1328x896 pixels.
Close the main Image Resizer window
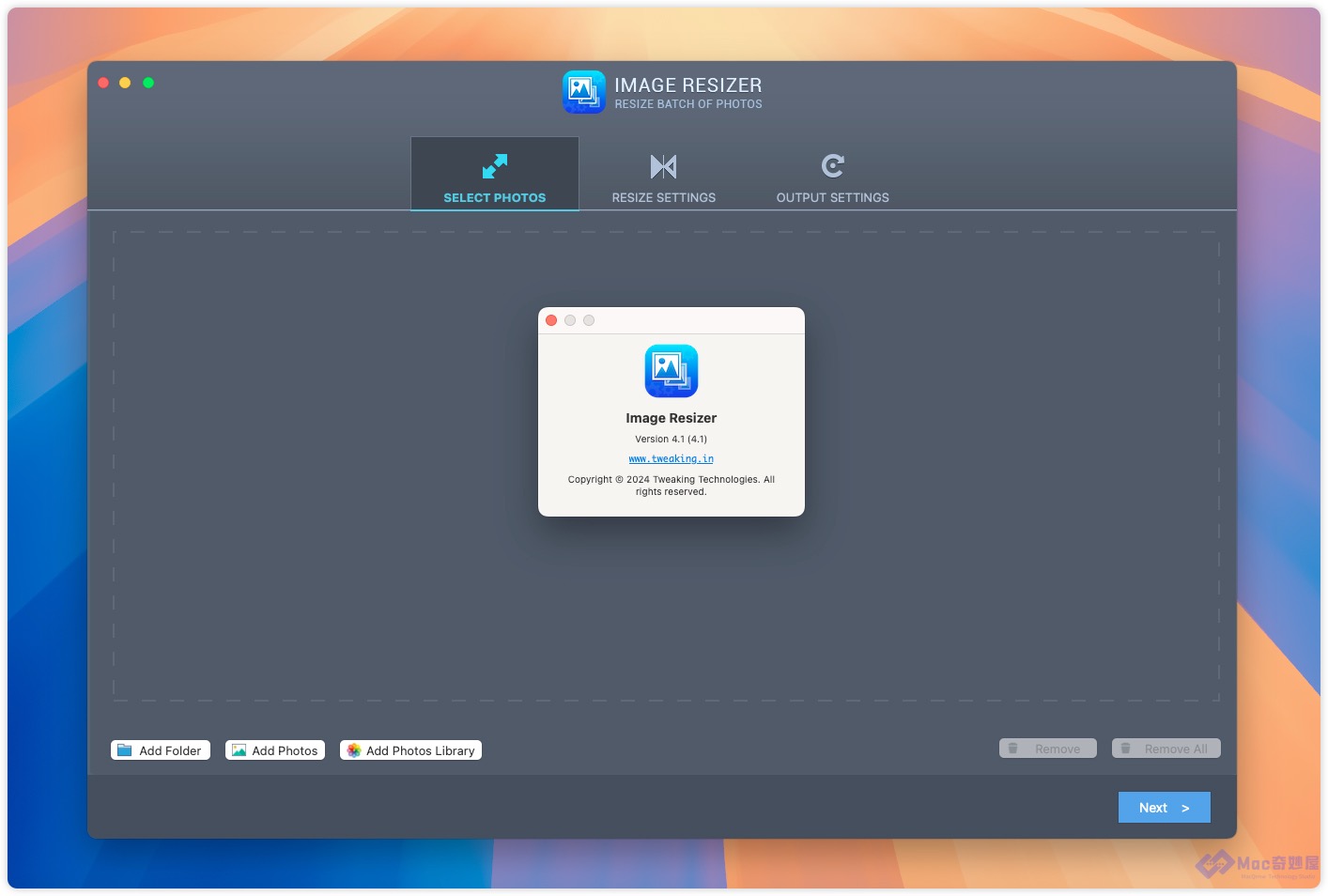tap(103, 83)
